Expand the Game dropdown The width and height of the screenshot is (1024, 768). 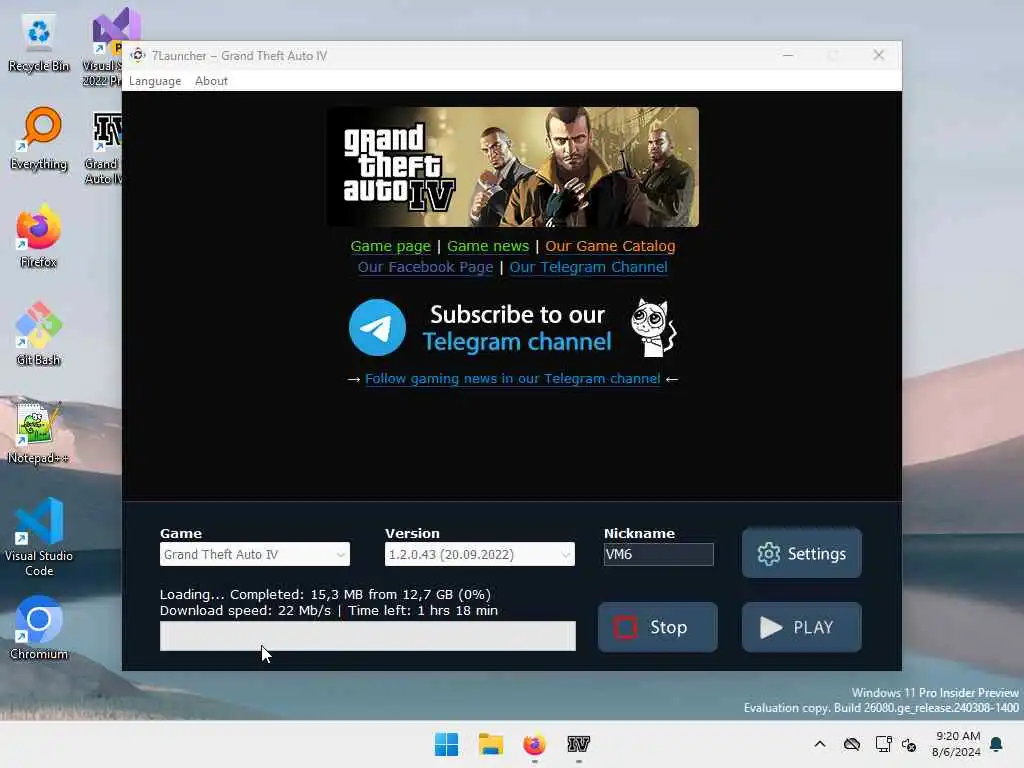coord(255,554)
